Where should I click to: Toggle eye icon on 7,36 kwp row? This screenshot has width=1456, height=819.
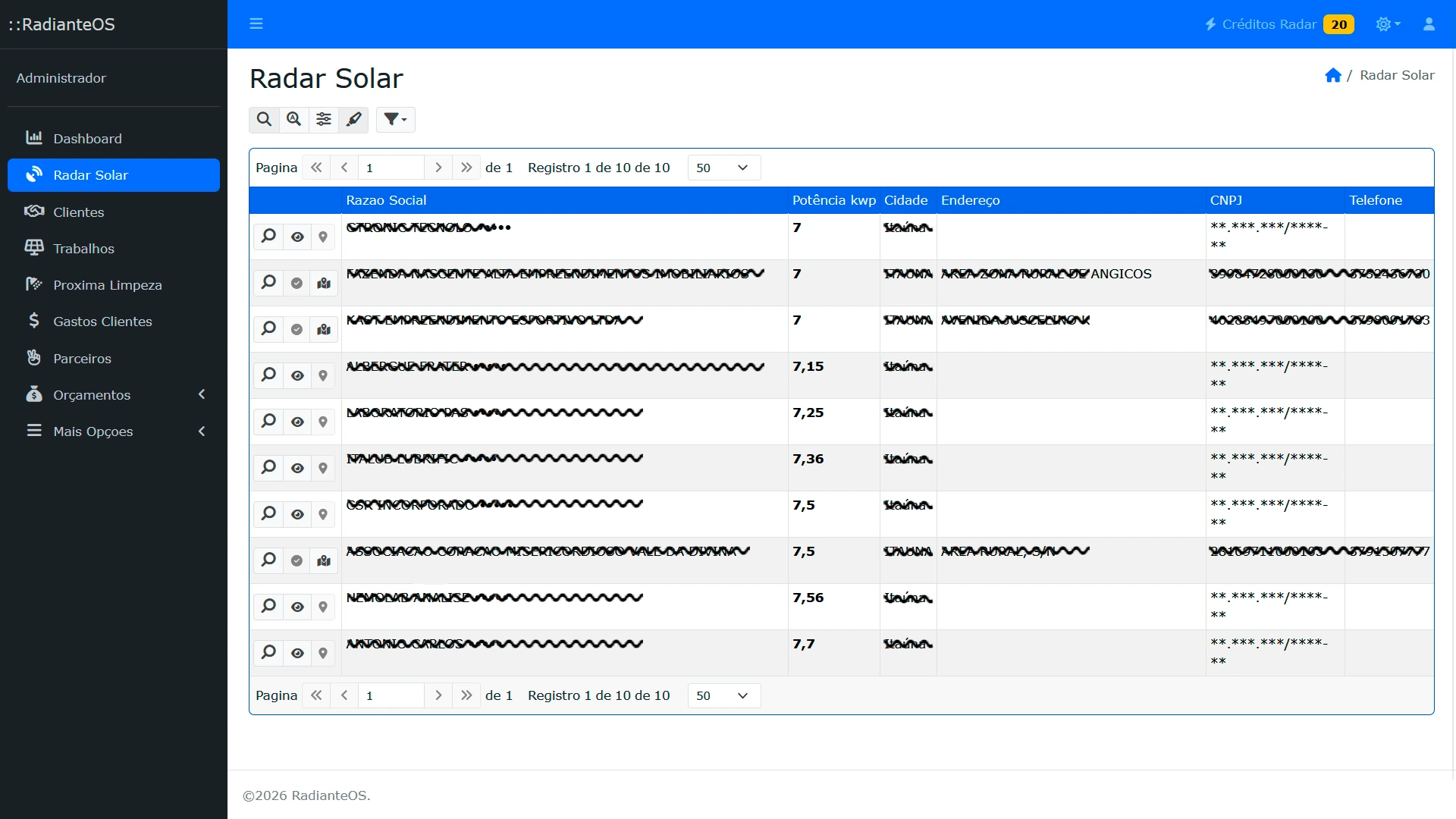[297, 468]
